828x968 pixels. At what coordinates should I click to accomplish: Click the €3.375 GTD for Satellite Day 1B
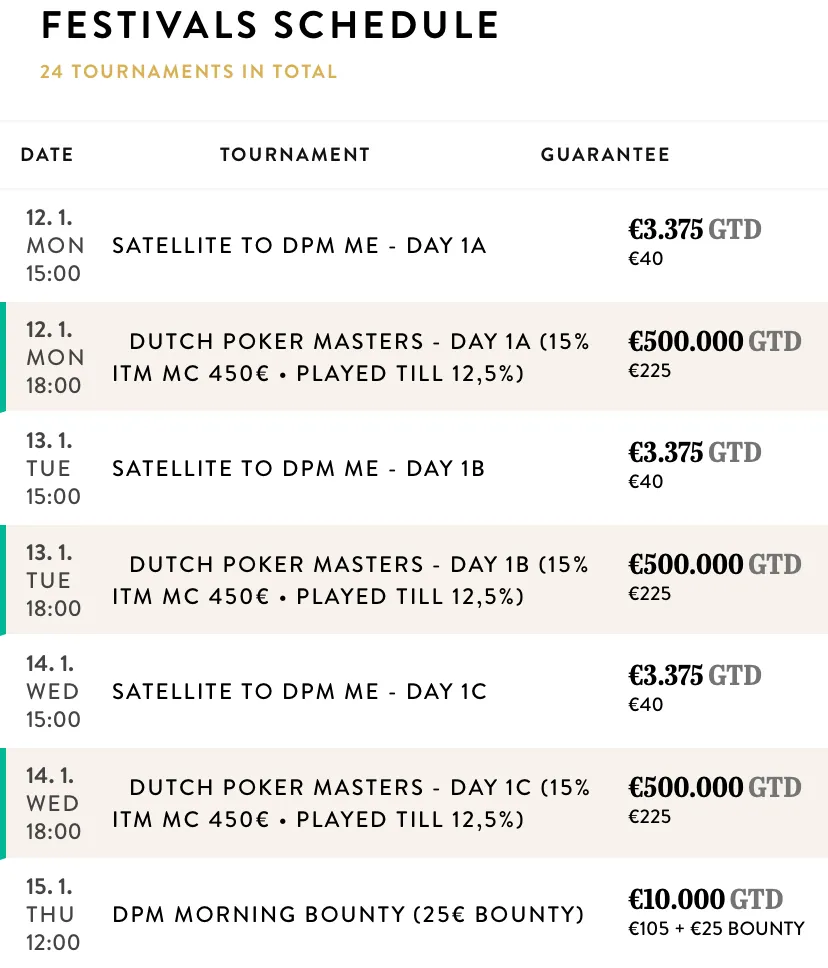[694, 453]
